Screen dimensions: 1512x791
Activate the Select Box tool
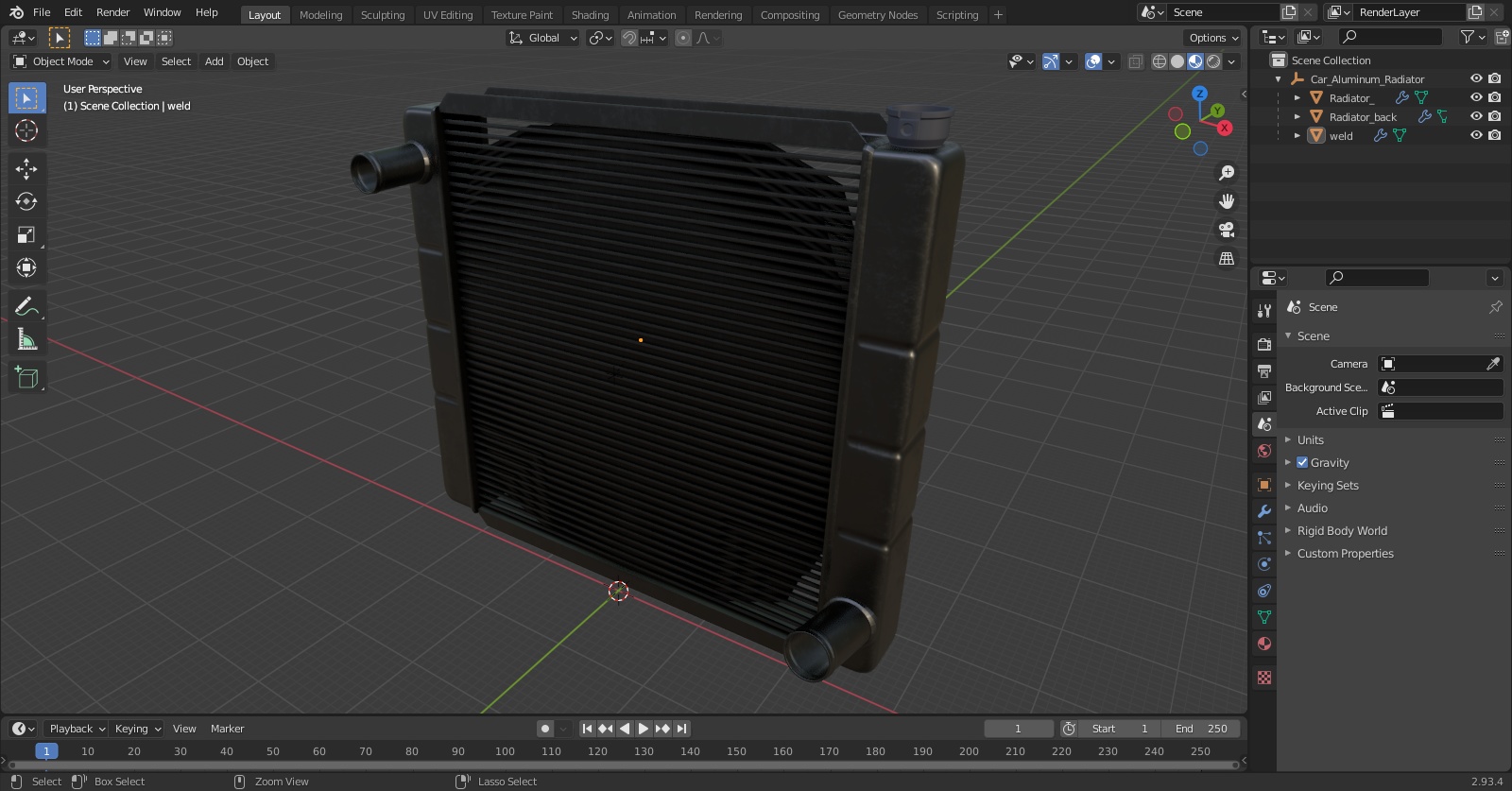point(26,98)
